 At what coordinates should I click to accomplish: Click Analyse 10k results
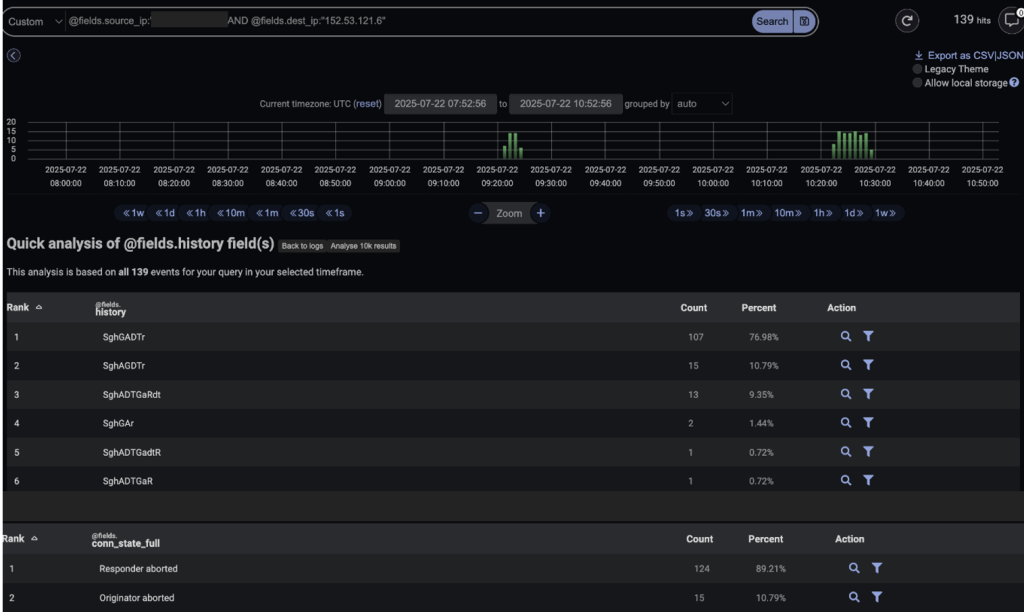364,245
